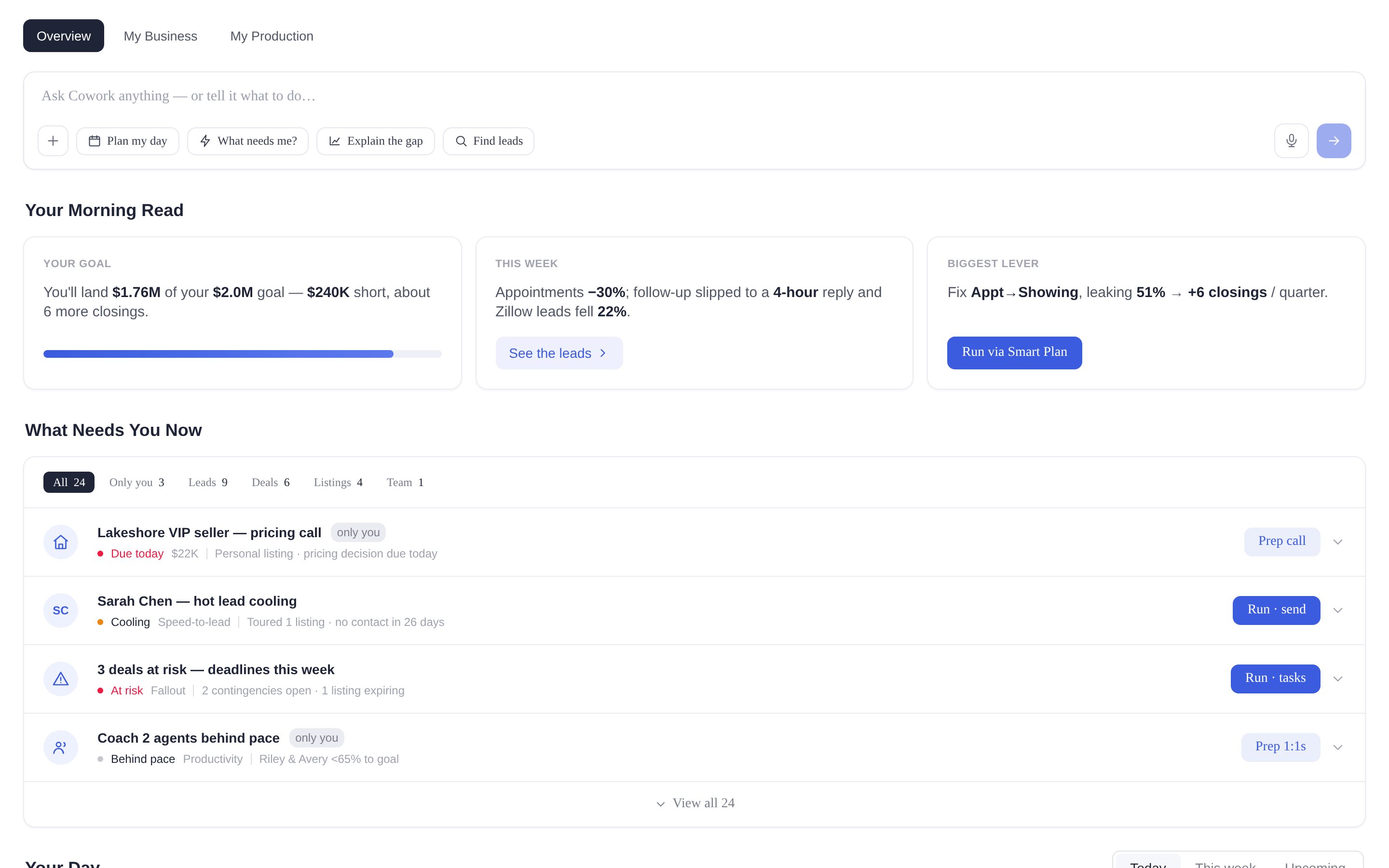
Task: Expand View all 24 items
Action: tap(694, 803)
